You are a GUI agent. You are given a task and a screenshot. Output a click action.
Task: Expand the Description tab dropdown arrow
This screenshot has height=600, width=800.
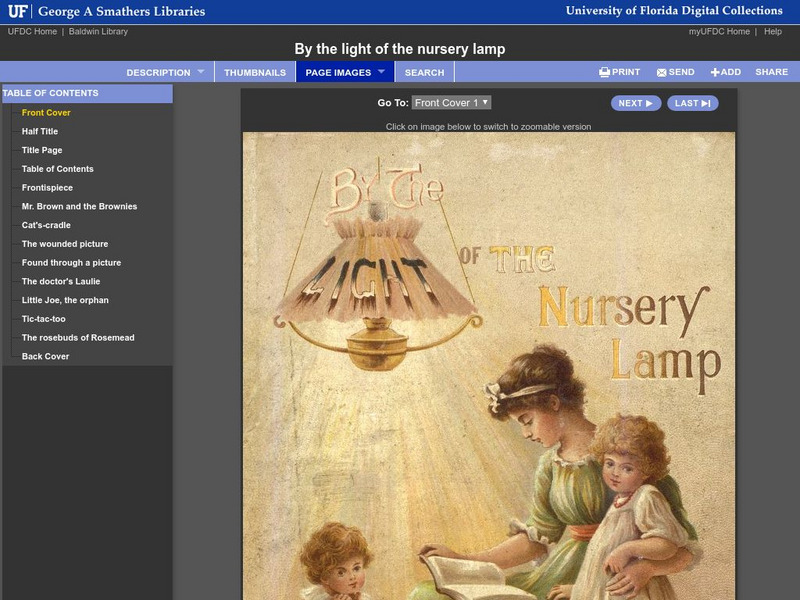click(x=200, y=72)
